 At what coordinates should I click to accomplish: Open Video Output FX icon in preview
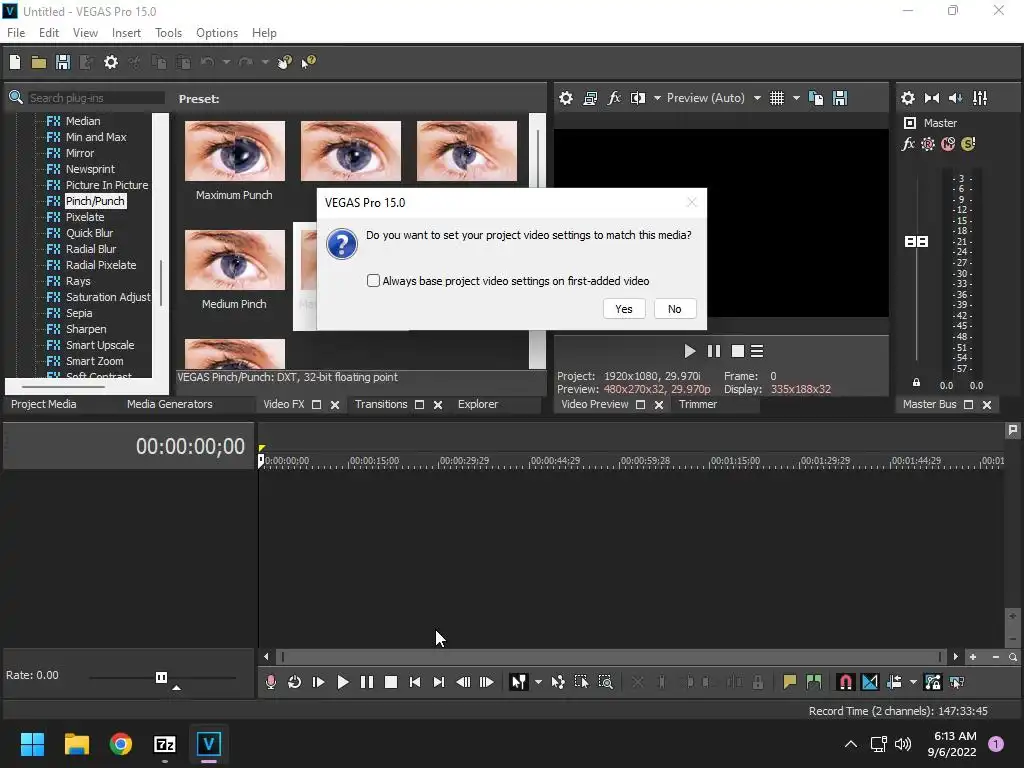tap(614, 98)
